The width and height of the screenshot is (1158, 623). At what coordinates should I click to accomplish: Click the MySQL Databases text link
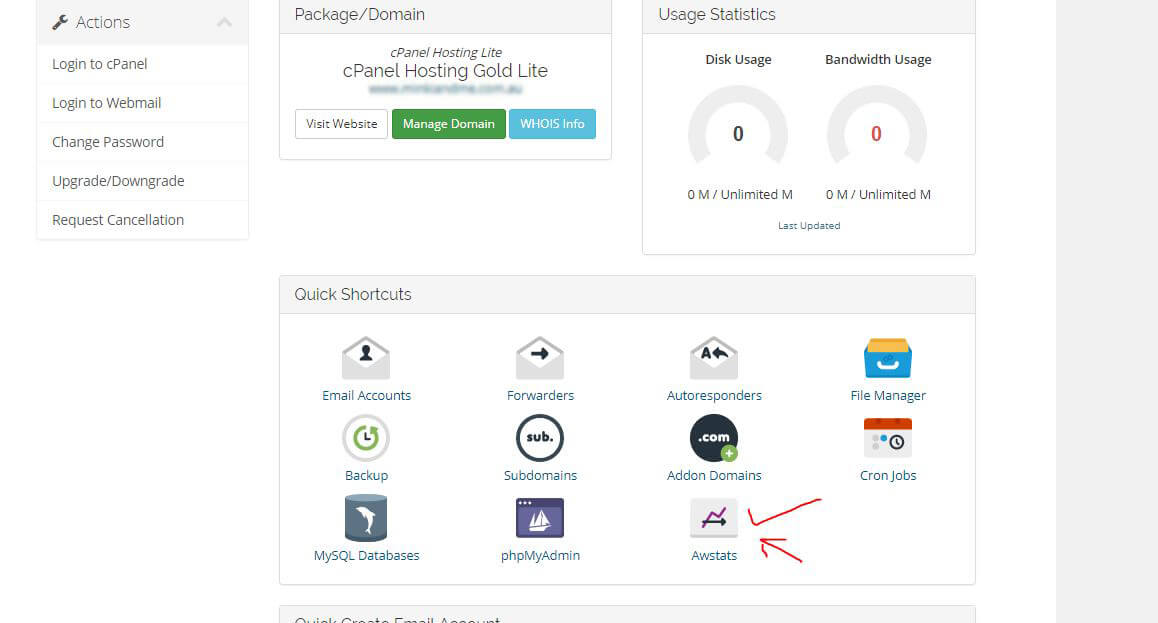[x=366, y=556]
